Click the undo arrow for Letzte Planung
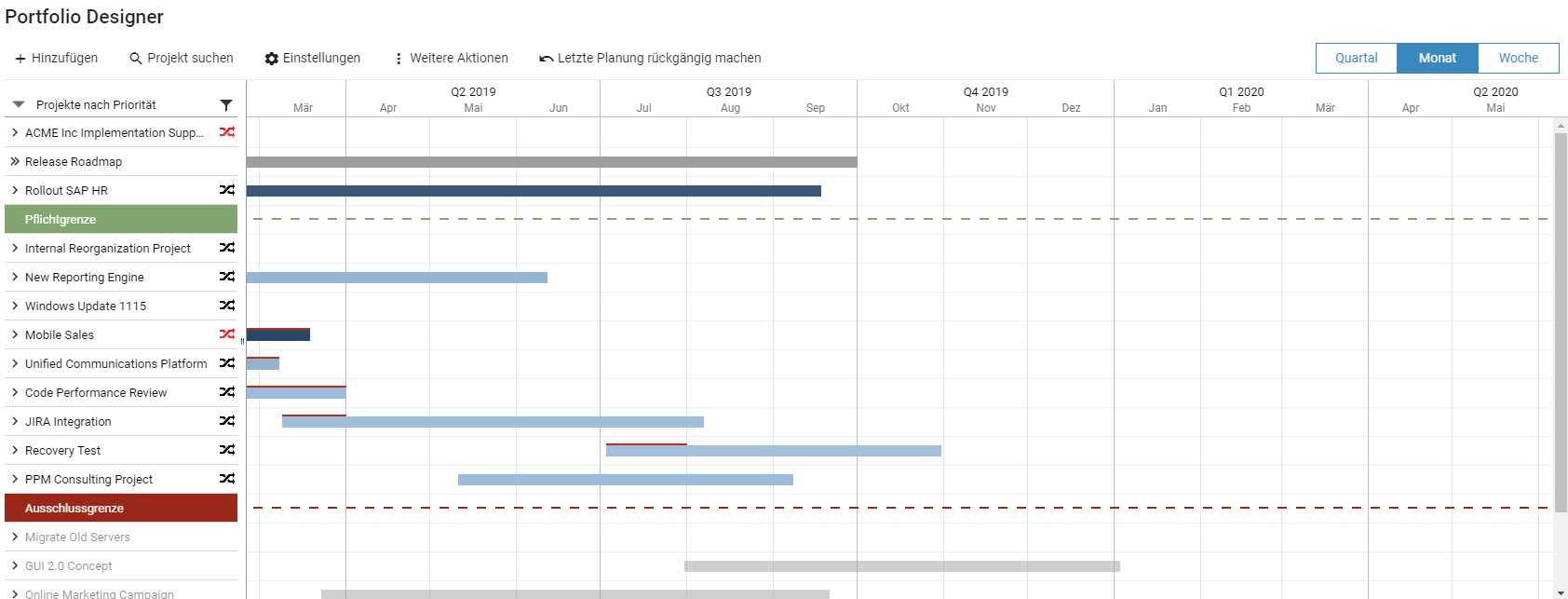The height and width of the screenshot is (599, 1568). (x=547, y=59)
